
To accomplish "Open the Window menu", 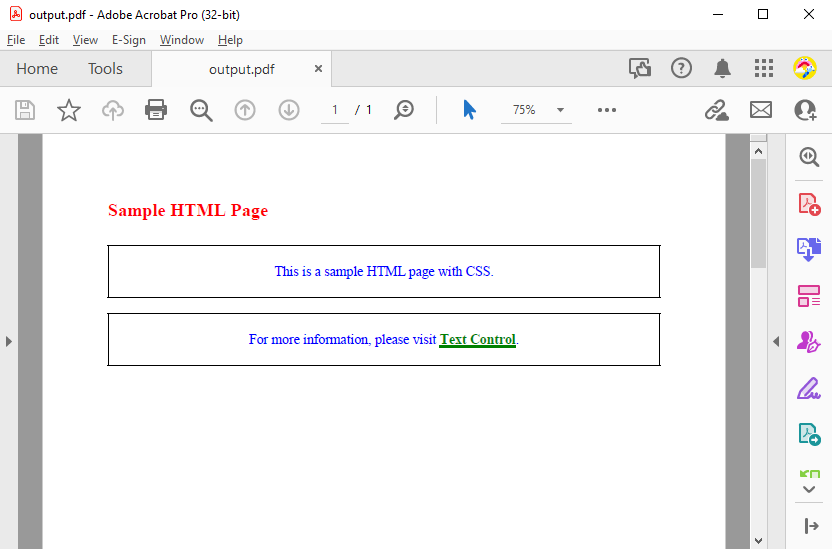I will point(182,40).
